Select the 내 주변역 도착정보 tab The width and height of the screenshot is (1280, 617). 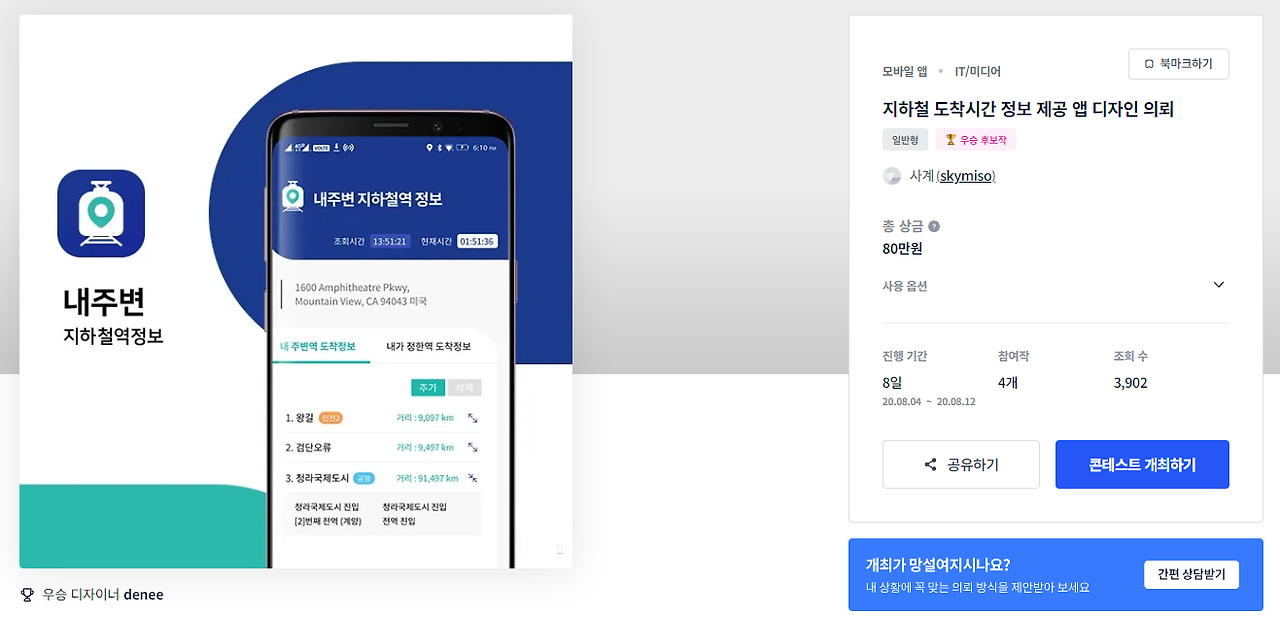(318, 347)
